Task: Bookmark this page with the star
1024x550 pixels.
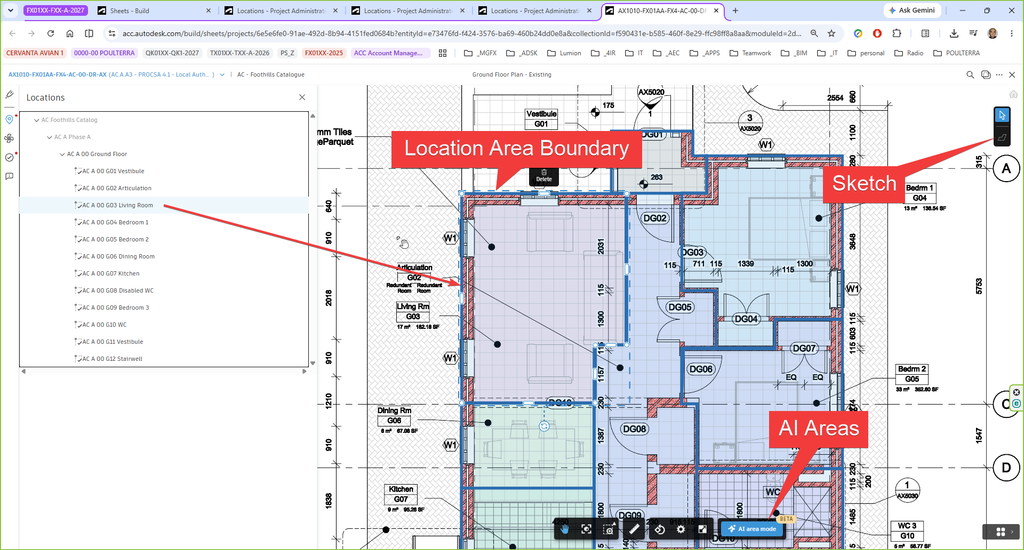Action: point(831,33)
